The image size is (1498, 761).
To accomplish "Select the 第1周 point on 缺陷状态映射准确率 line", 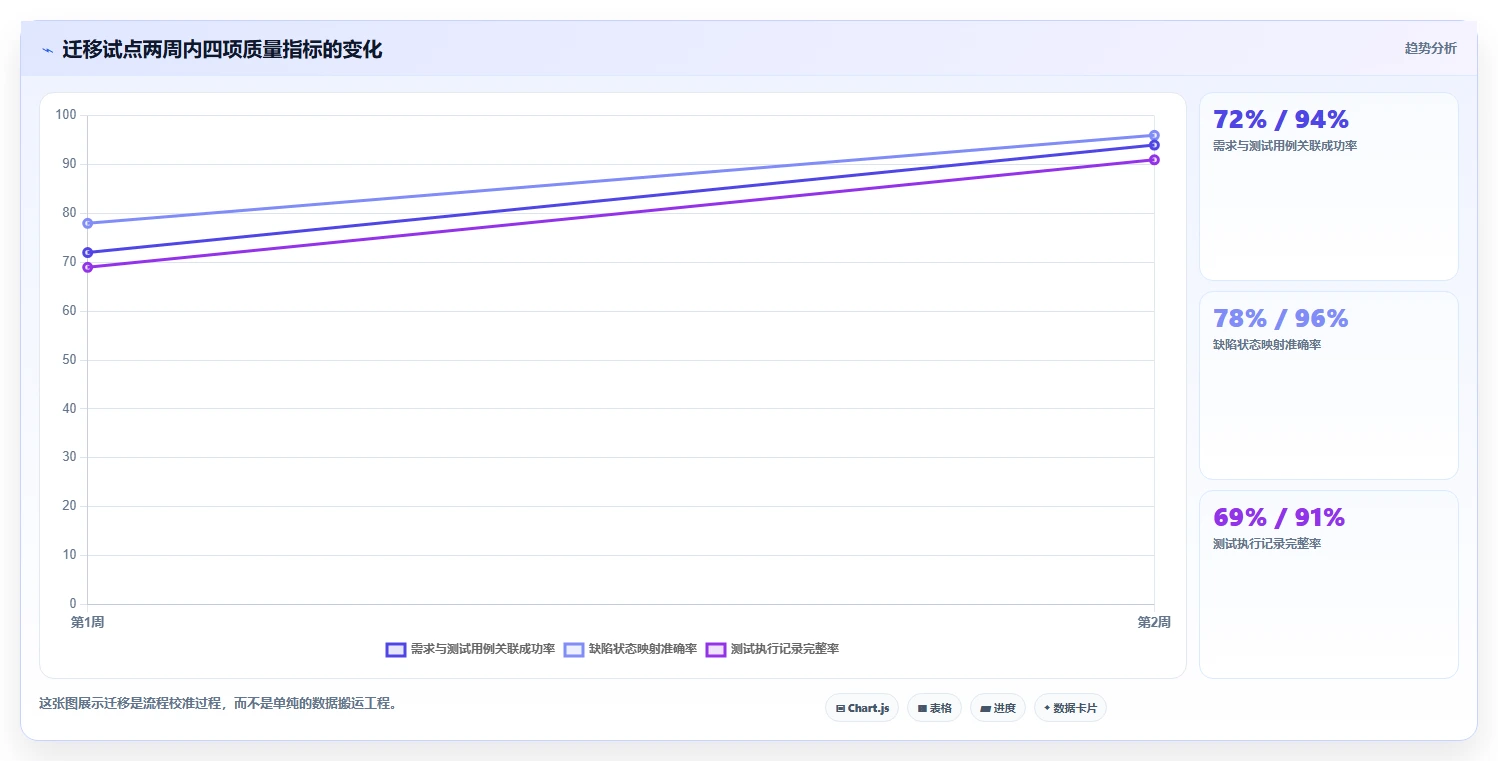I will [88, 223].
